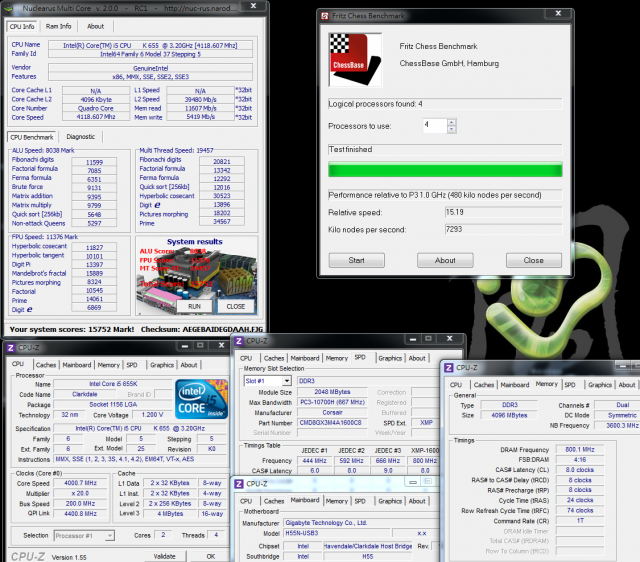Viewport: 640px width, 562px height.
Task: Open CPU tab in CPU-Z Memory window
Action: pos(456,385)
